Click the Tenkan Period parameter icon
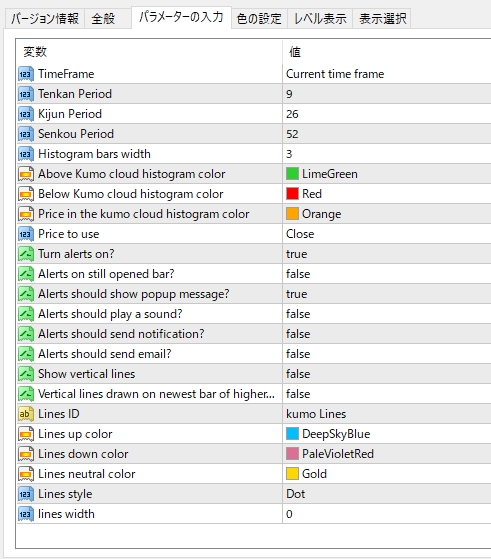Image resolution: width=491 pixels, height=559 pixels. (26, 94)
